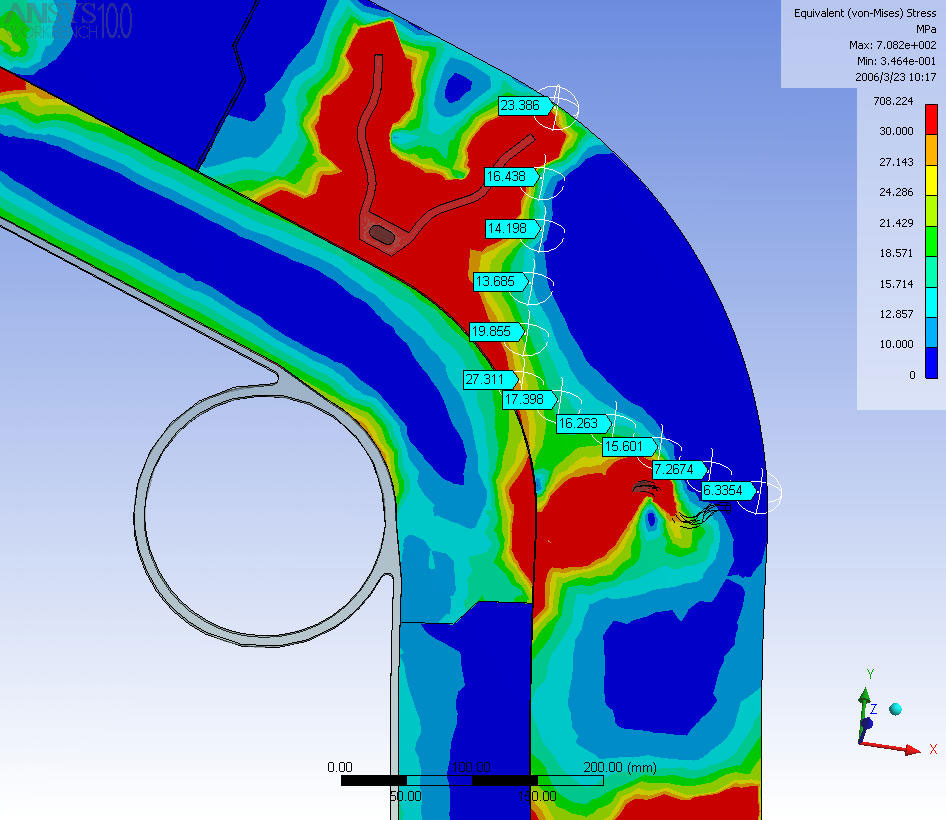The height and width of the screenshot is (820, 946).
Task: Click the cyan isometric view sphere near triad
Action: (895, 709)
